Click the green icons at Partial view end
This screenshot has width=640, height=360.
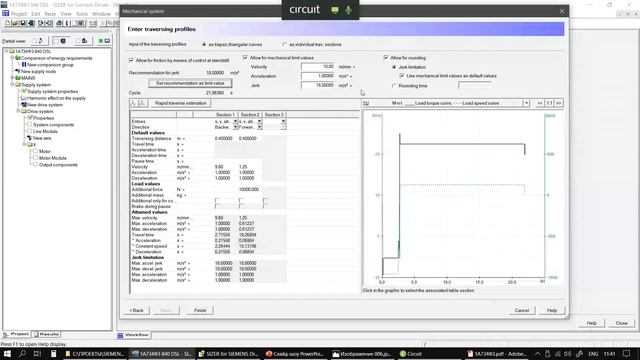pos(104,40)
